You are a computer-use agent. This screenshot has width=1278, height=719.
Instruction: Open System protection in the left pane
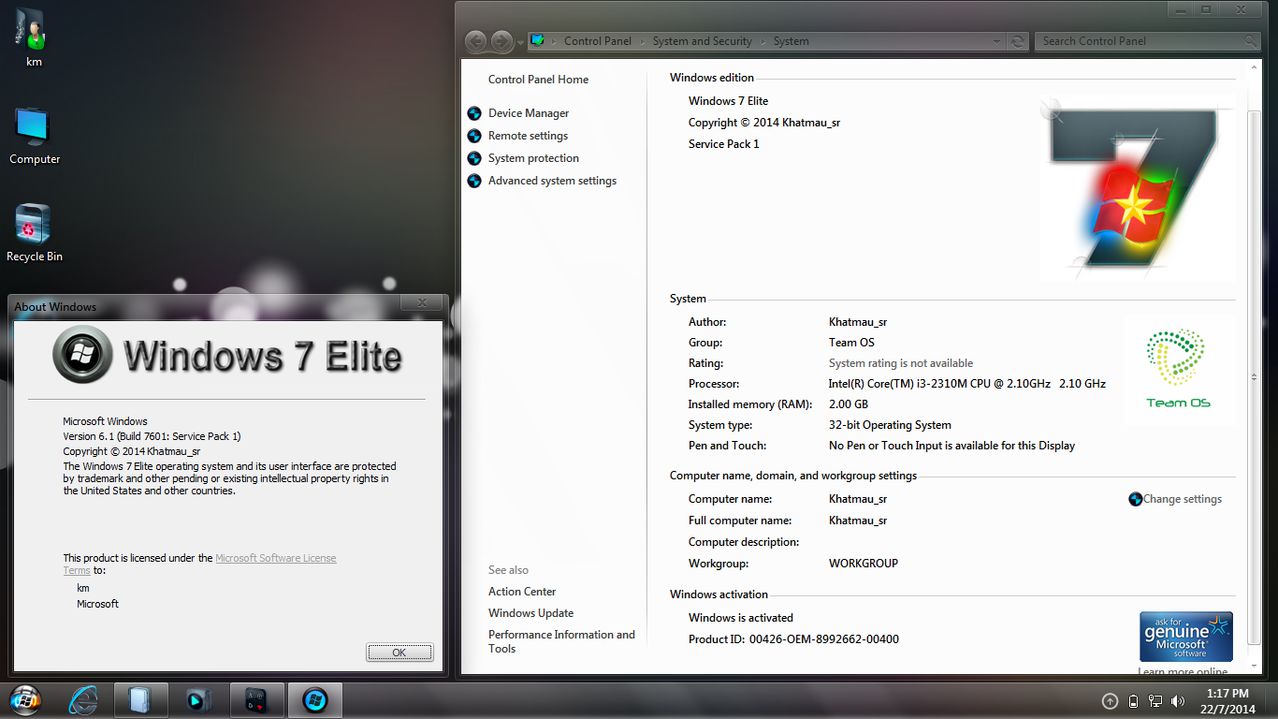tap(533, 158)
